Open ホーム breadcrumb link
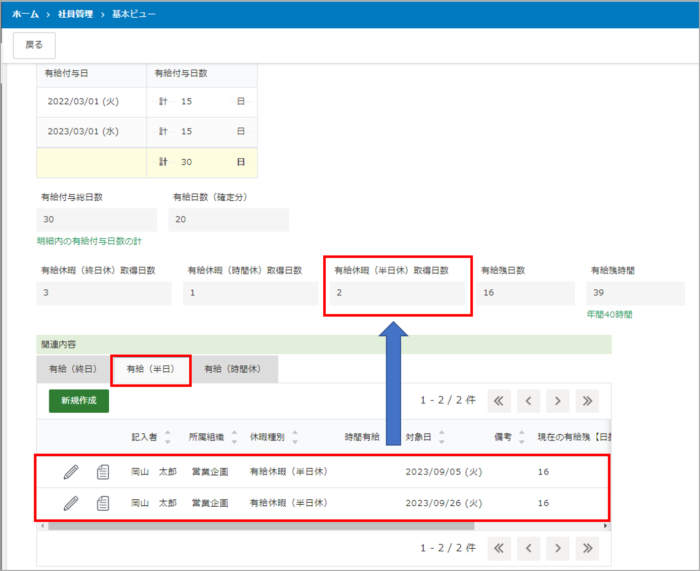 point(25,14)
